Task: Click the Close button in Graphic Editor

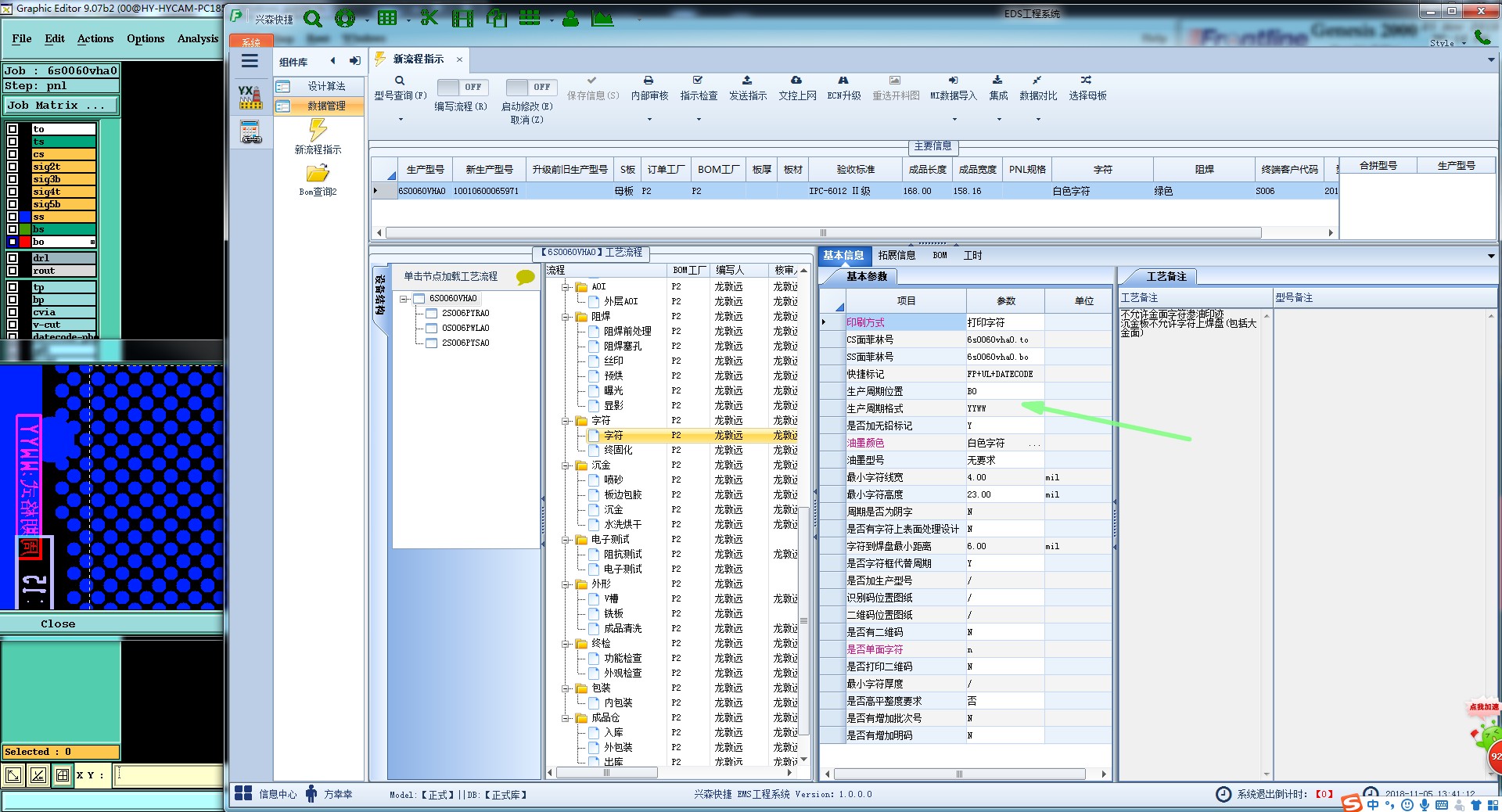Action: tap(58, 623)
